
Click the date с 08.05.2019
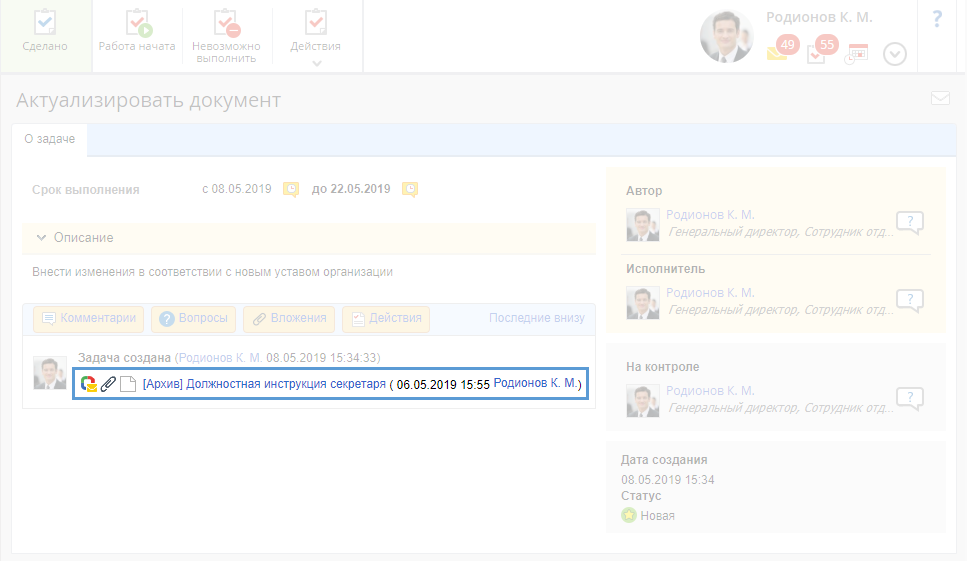[237, 189]
